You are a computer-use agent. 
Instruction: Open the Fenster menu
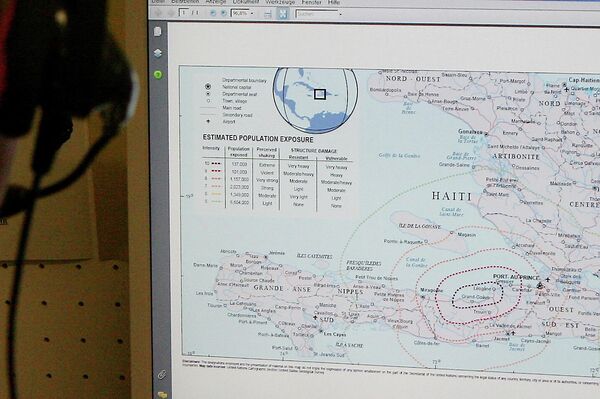tap(311, 2)
